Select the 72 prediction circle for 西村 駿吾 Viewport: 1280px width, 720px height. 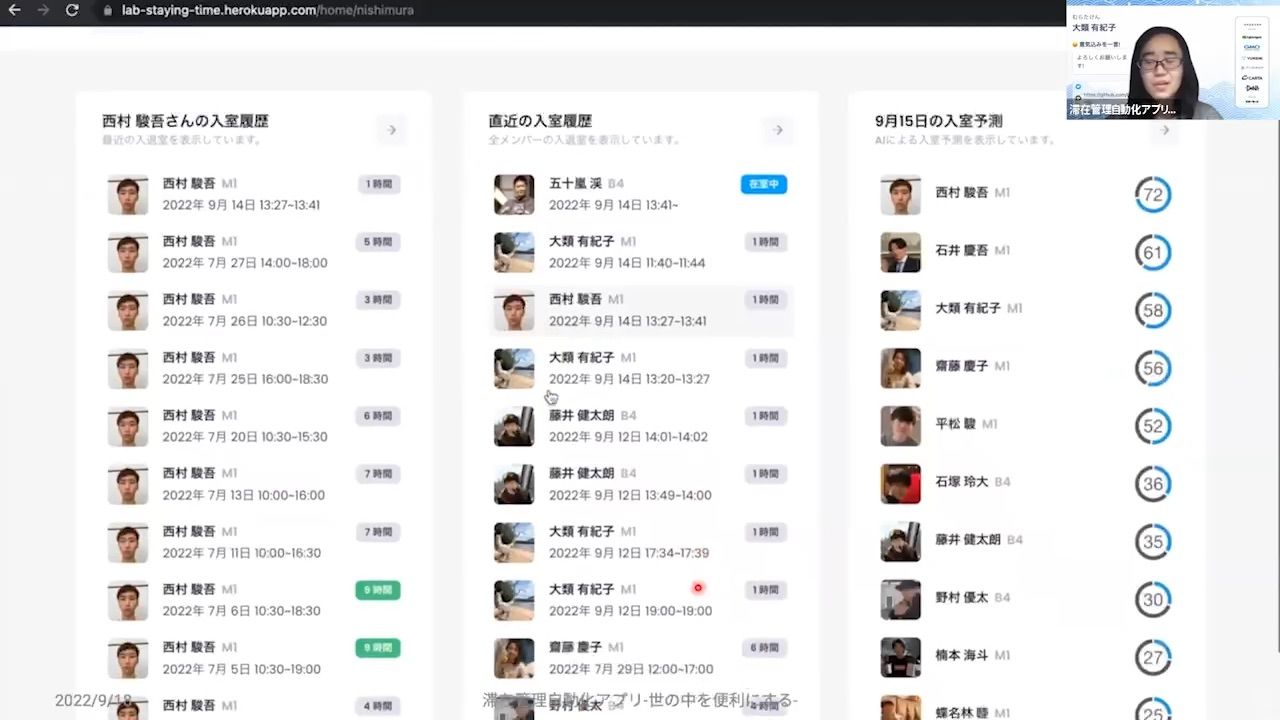click(1153, 195)
